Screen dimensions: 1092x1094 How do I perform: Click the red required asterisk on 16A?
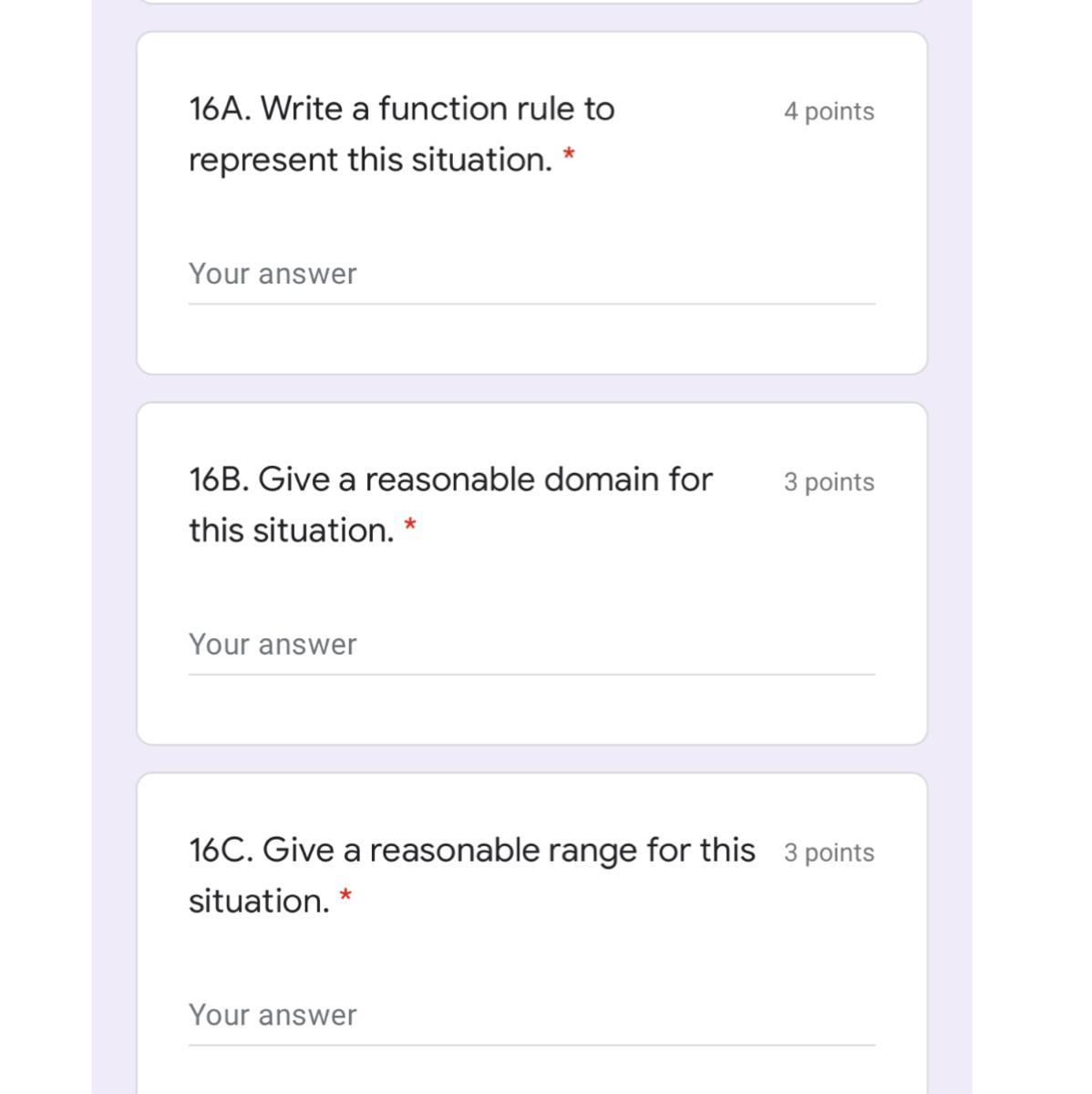tap(569, 155)
